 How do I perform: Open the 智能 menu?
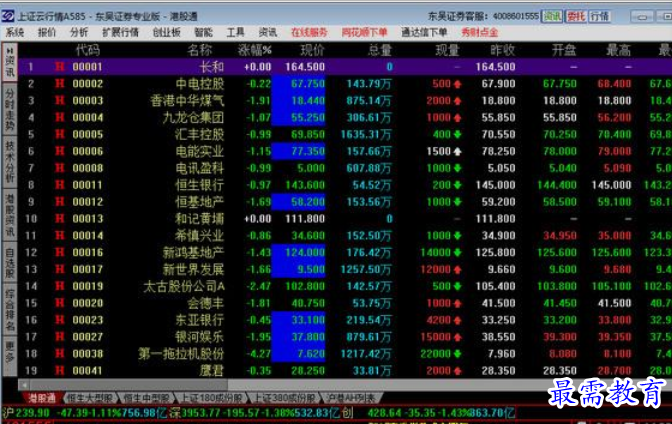tap(203, 32)
